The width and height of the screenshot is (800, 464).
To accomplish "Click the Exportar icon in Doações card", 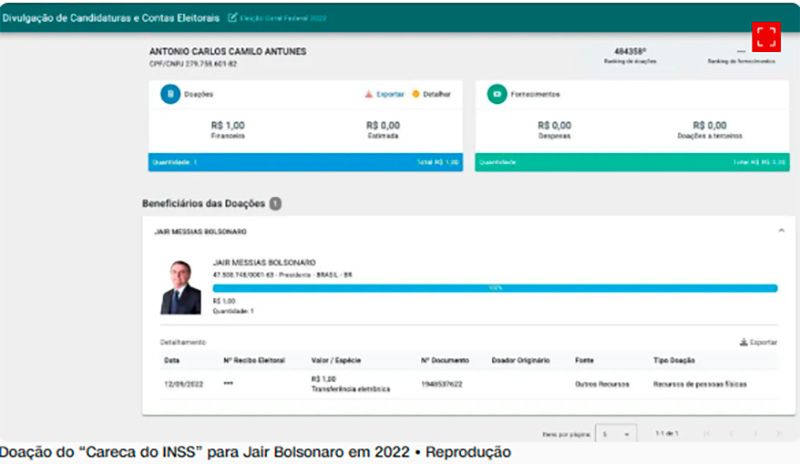I will pyautogui.click(x=369, y=94).
